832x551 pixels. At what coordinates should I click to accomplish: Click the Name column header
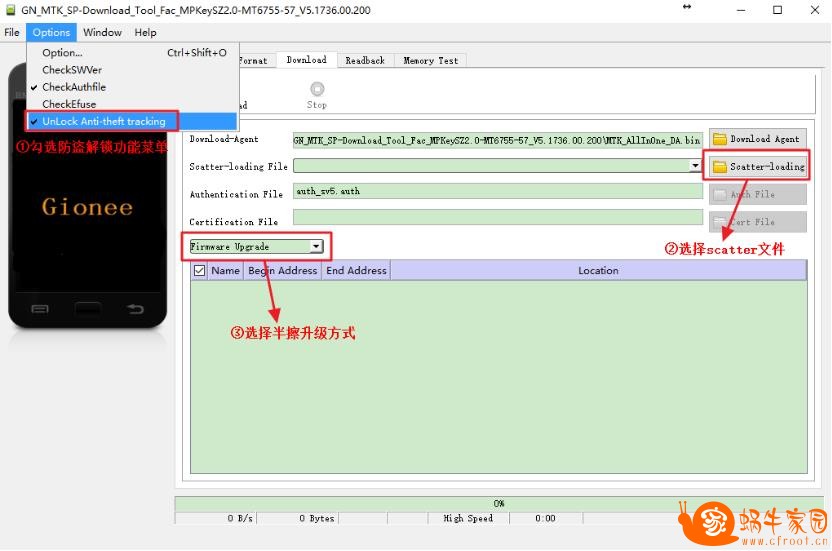(226, 271)
